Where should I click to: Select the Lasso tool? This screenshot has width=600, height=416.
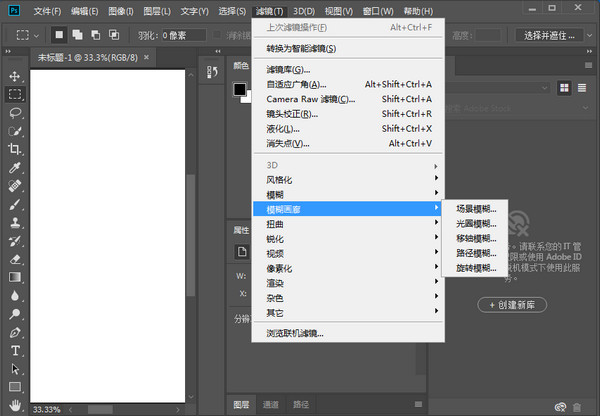[15, 112]
